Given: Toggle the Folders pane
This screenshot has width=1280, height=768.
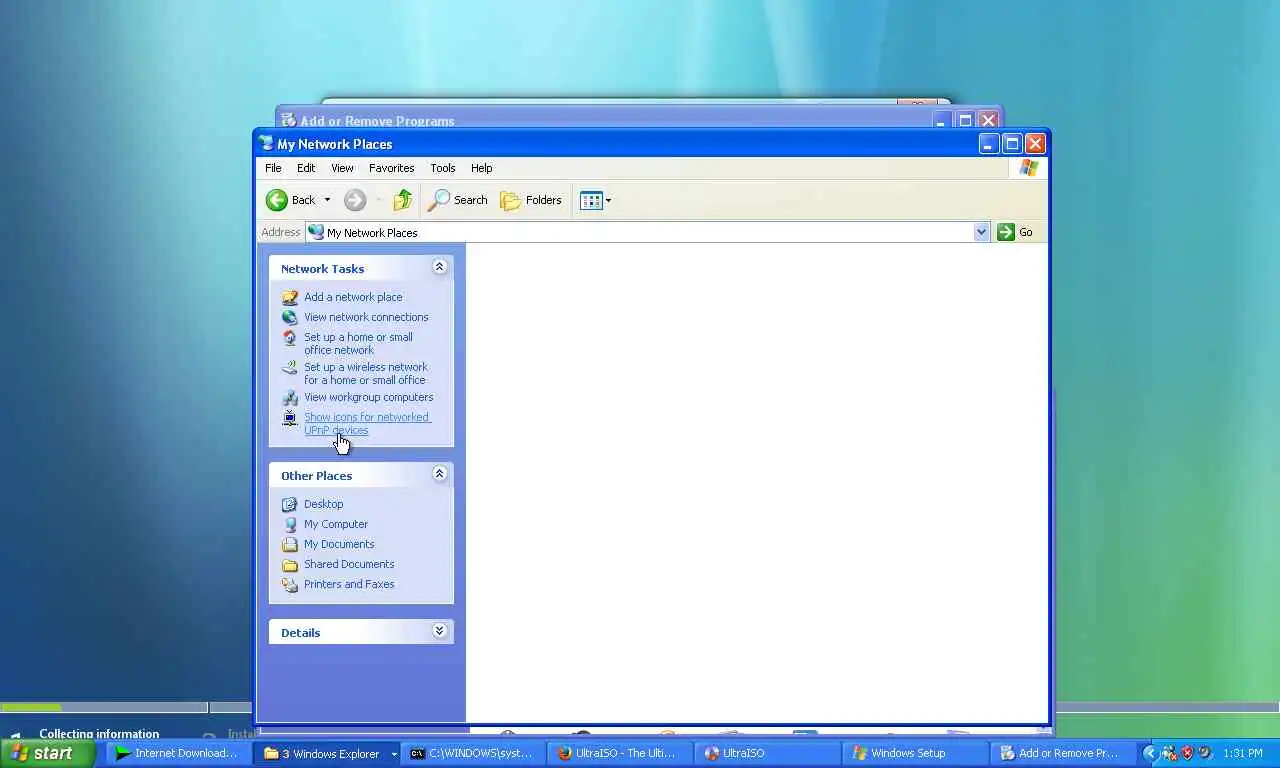Looking at the screenshot, I should 531,200.
